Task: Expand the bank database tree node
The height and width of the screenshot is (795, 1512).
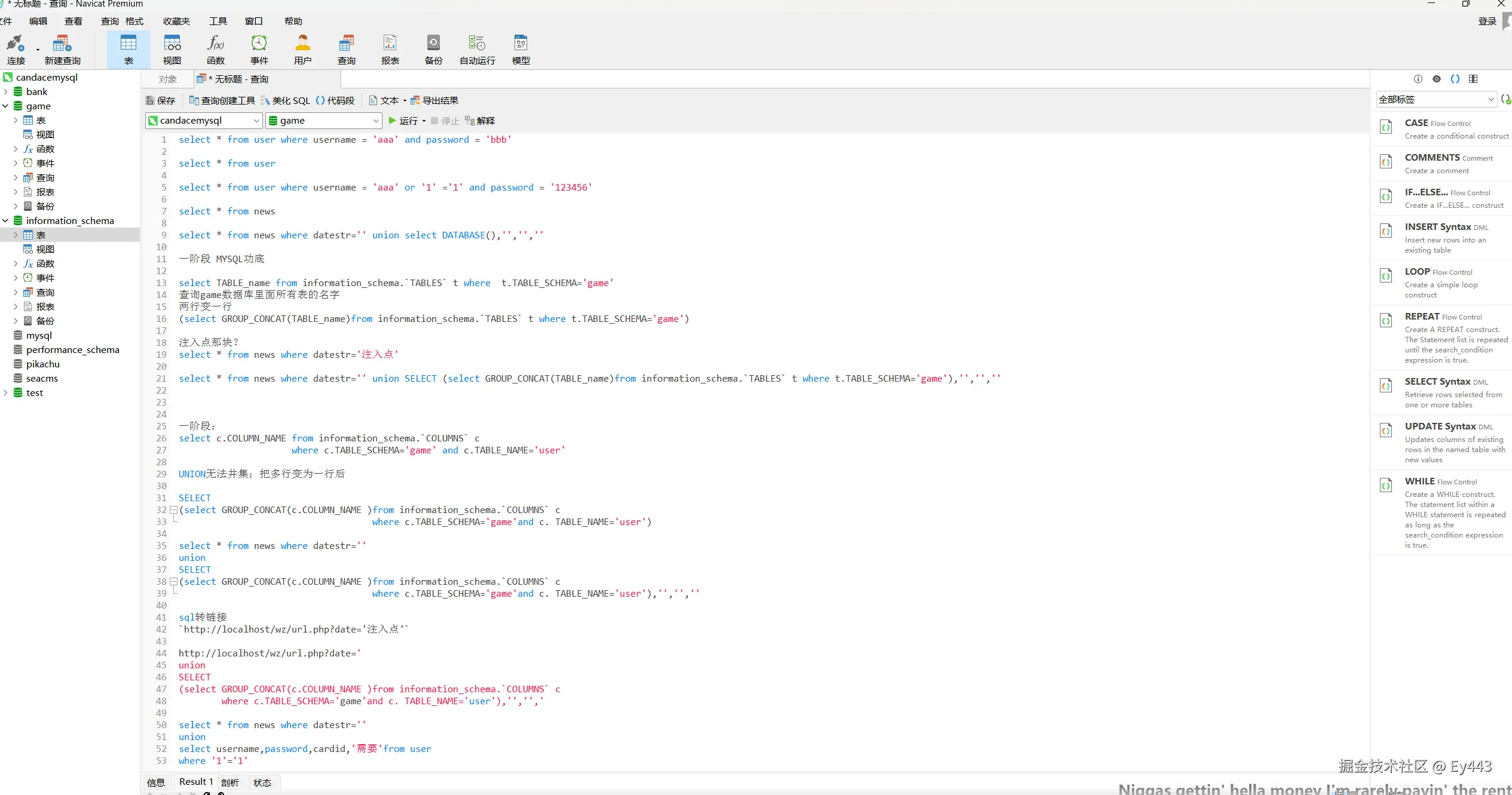Action: 6,92
